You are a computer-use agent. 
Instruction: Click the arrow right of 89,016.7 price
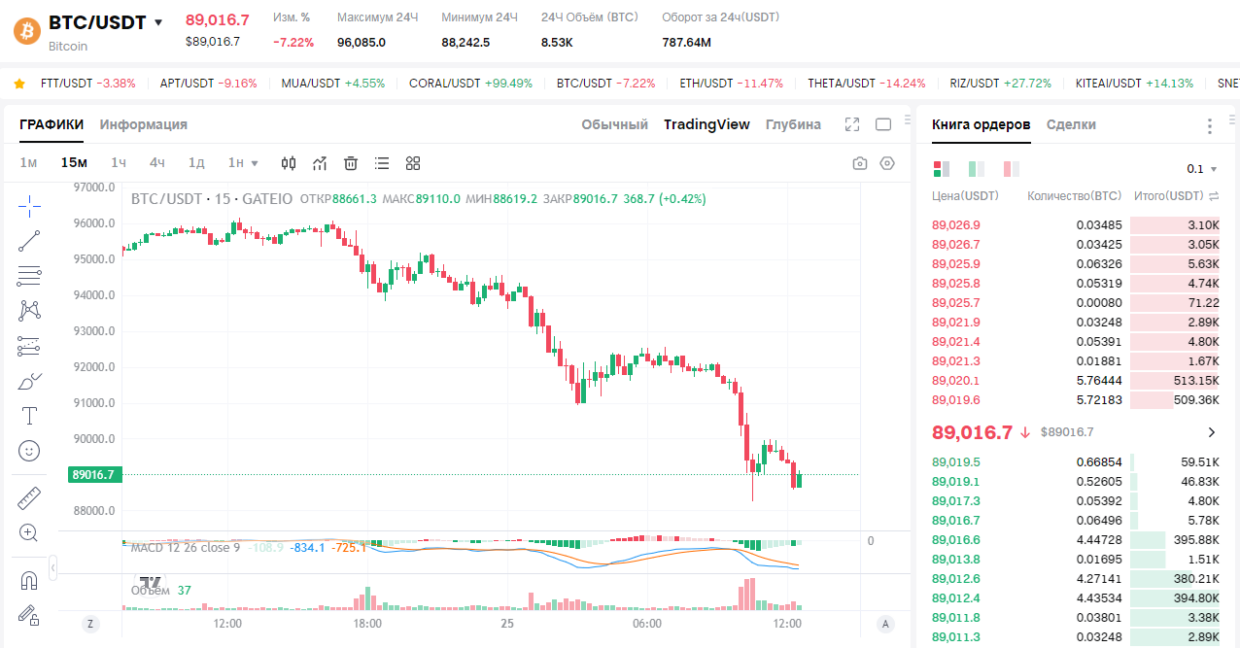[x=1211, y=432]
